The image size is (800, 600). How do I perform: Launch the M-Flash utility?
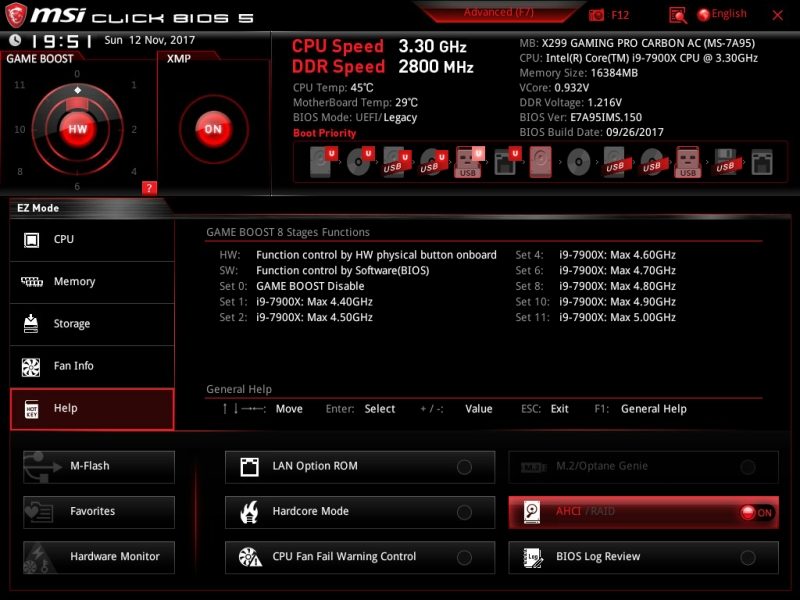click(99, 467)
